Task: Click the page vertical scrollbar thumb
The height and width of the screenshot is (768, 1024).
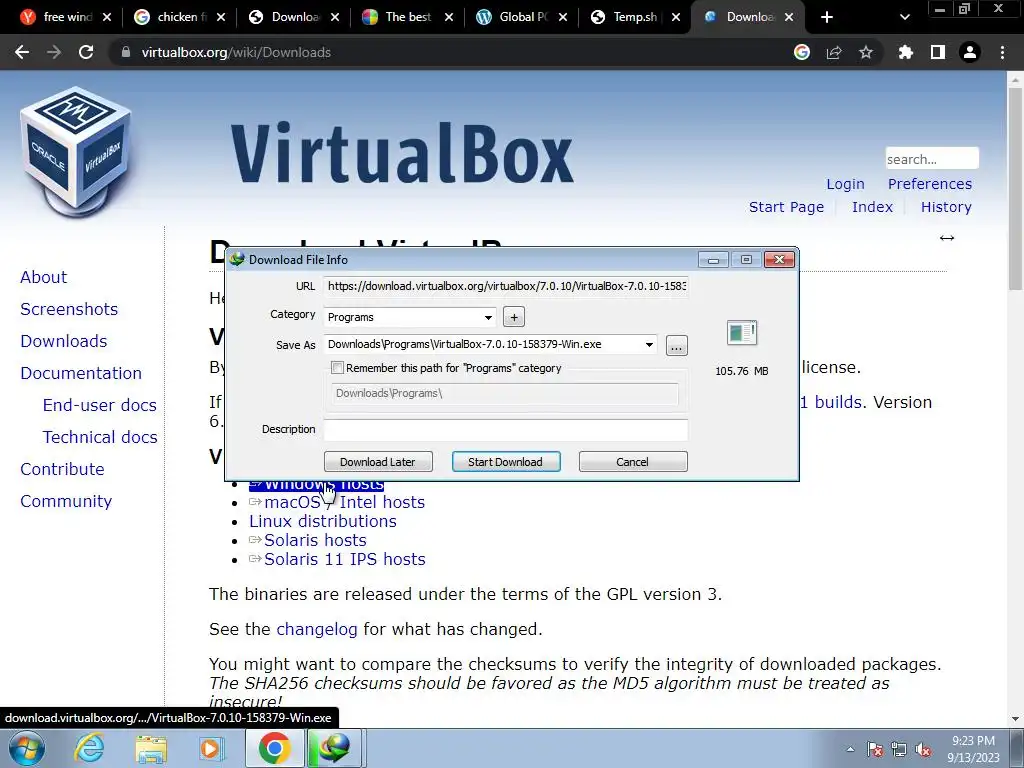Action: (x=1016, y=189)
